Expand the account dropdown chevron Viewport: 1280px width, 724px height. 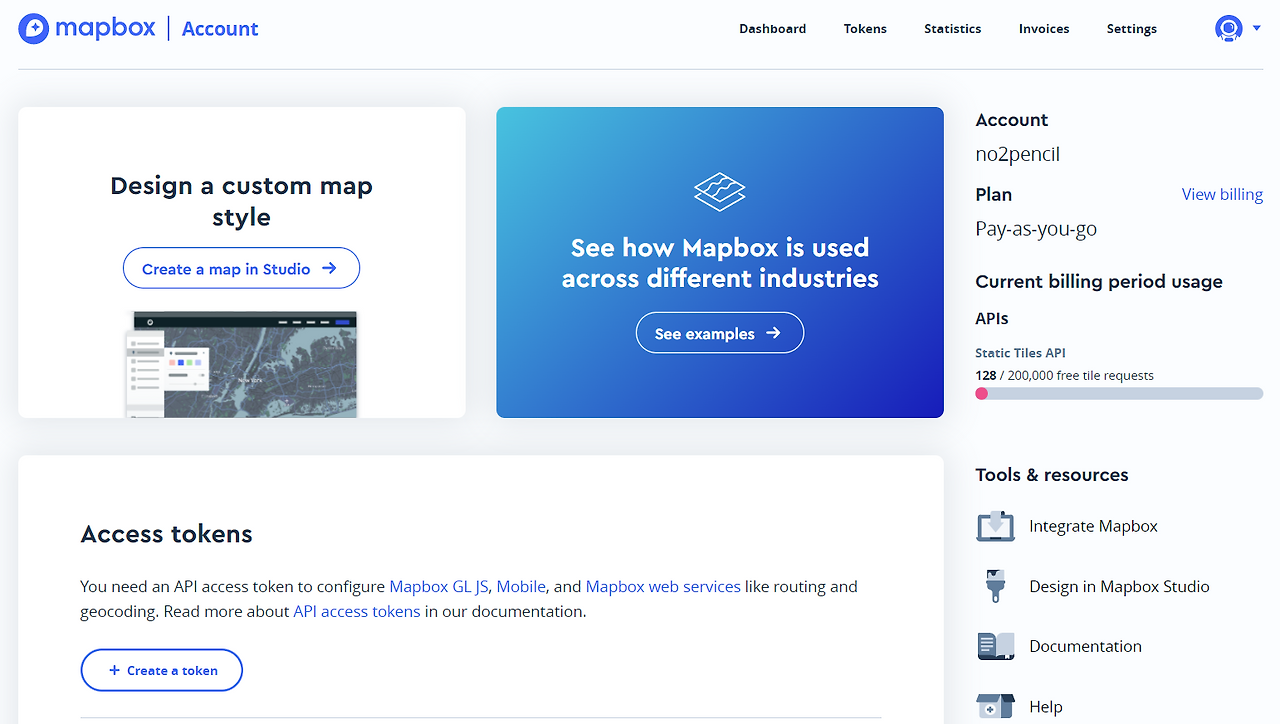point(1255,28)
